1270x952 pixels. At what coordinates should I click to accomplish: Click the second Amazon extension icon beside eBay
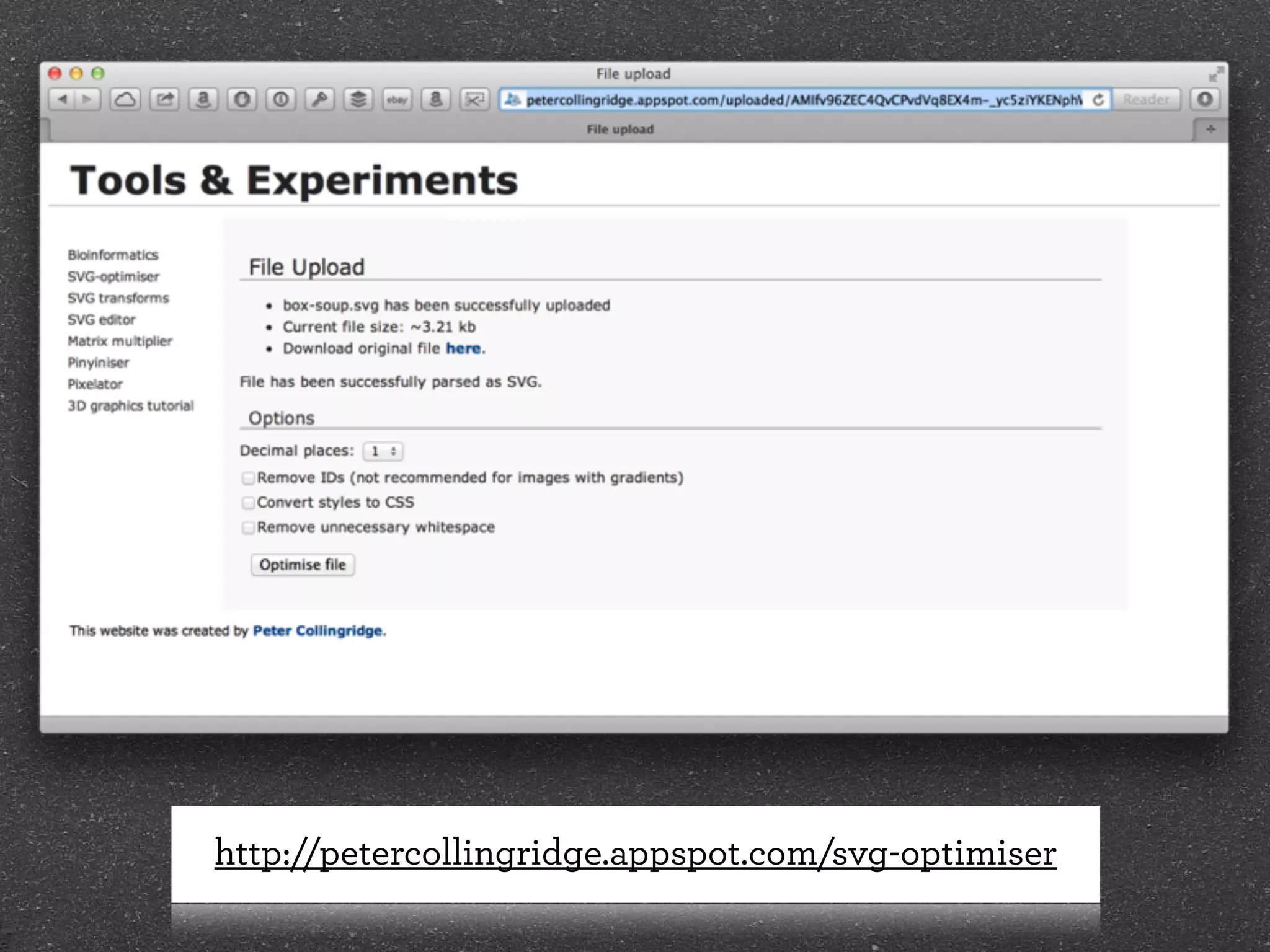(436, 99)
